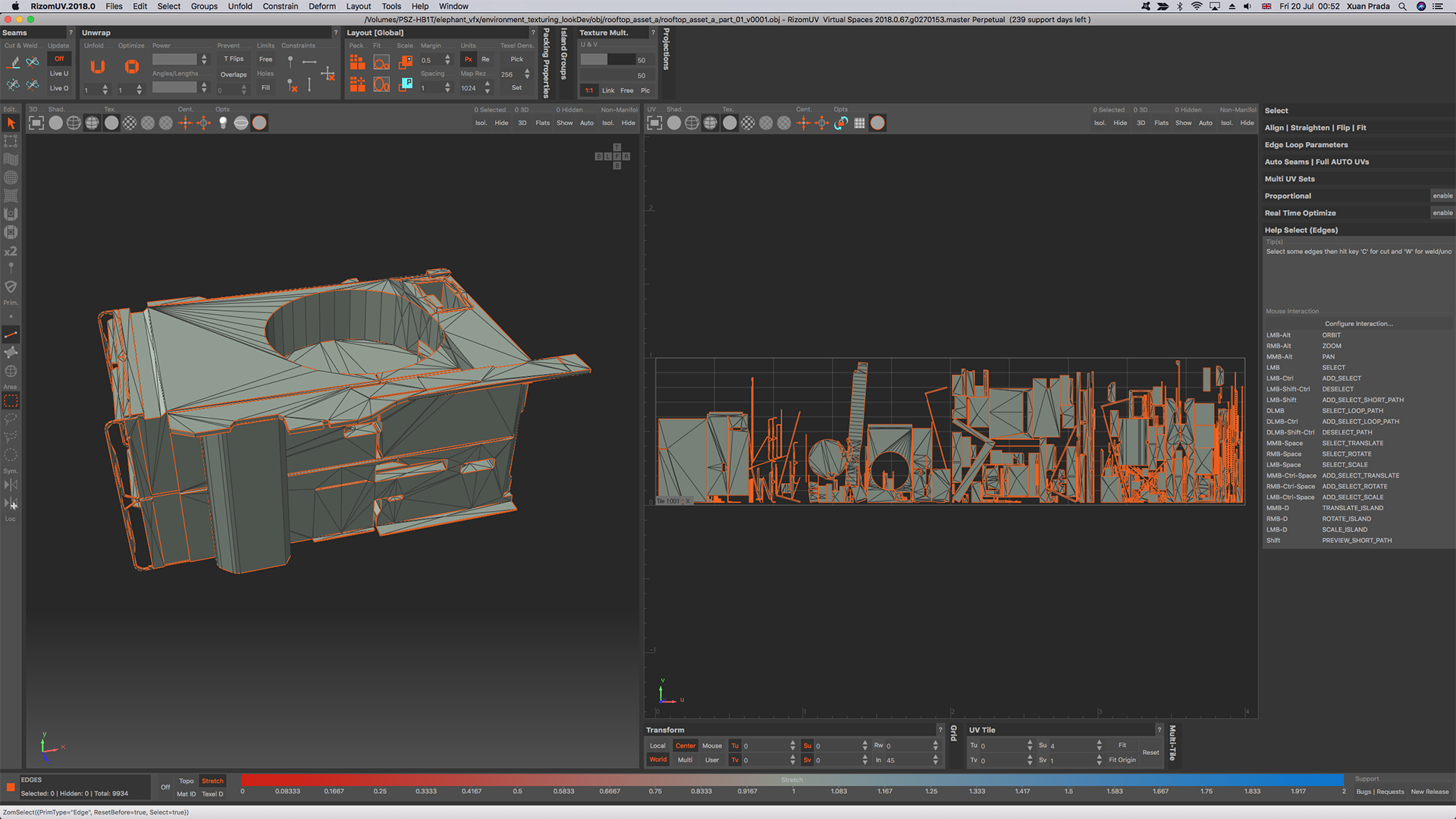The image size is (1456, 819).
Task: Click enable button for Proportional
Action: tap(1442, 196)
